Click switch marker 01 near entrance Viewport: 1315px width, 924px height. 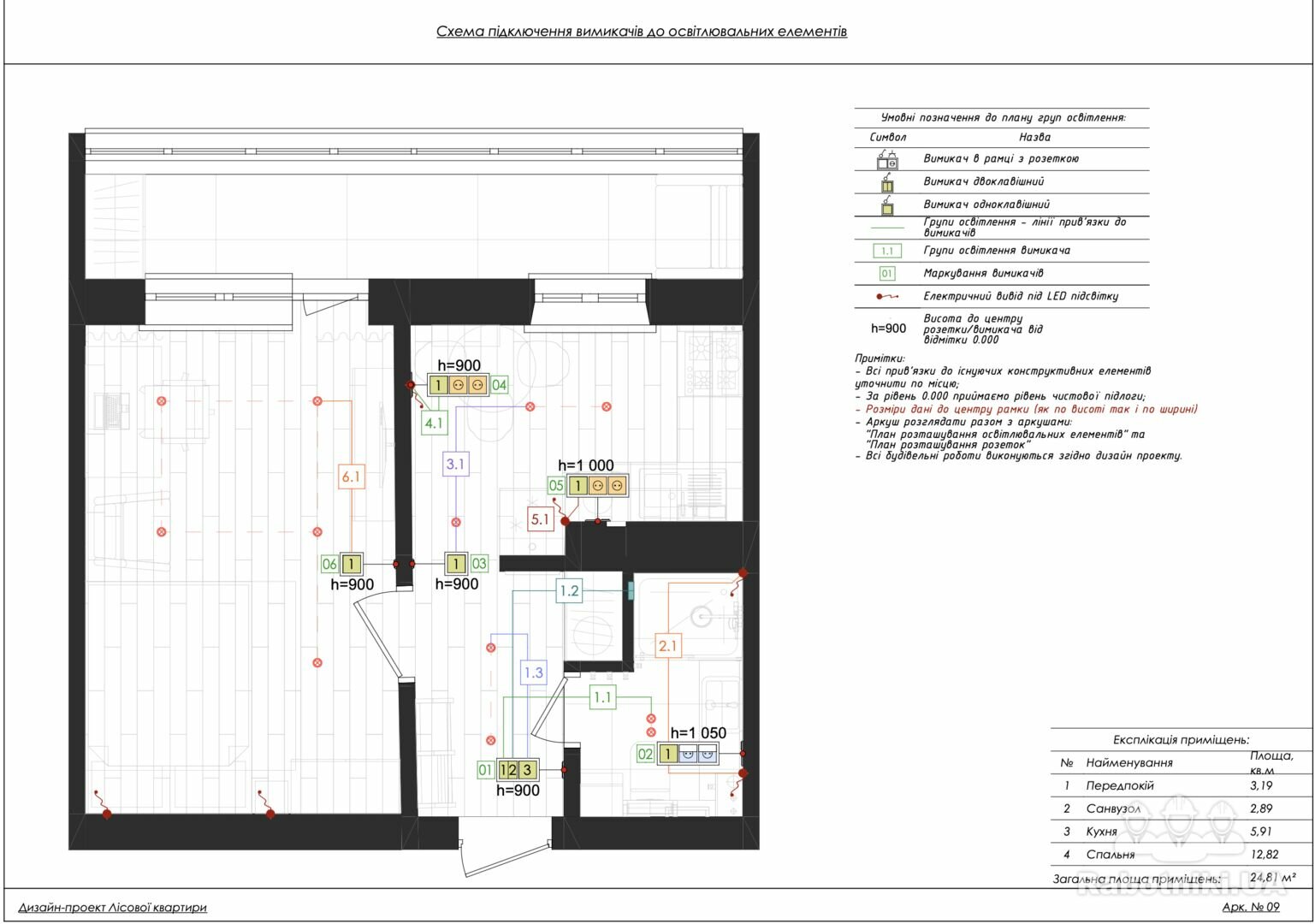click(x=485, y=770)
